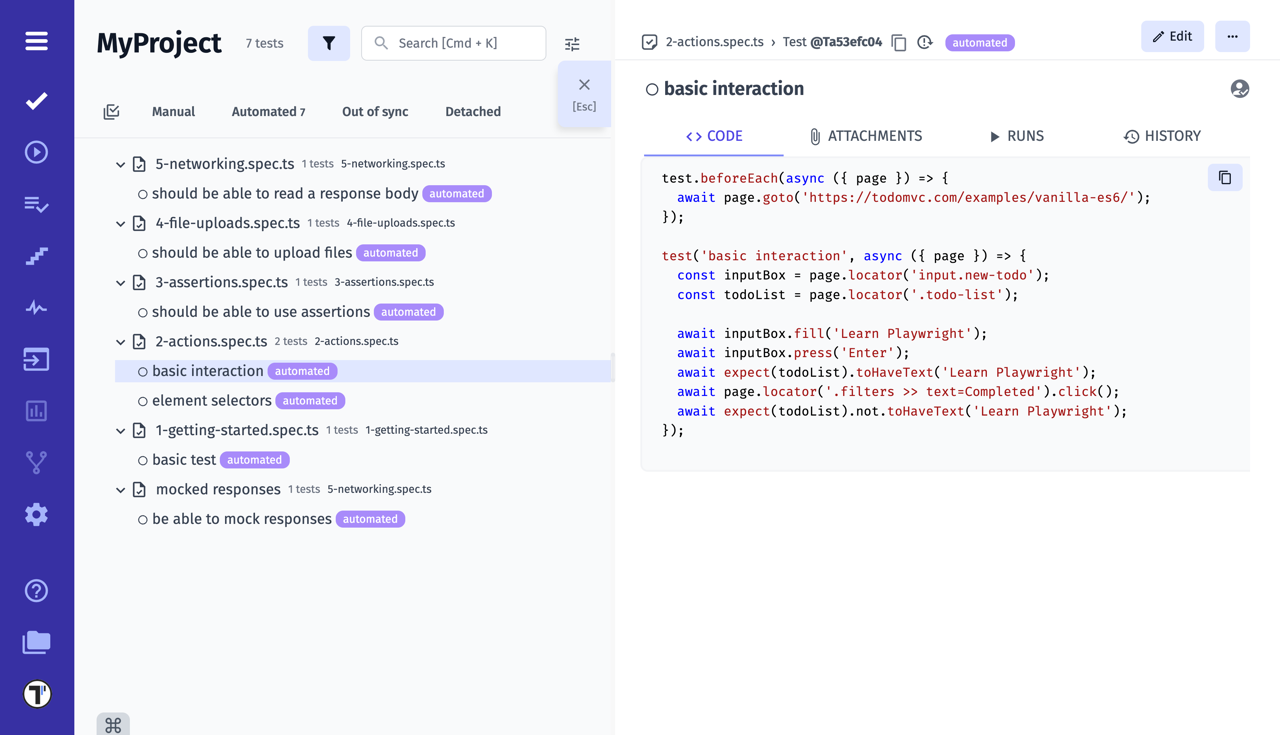Click the copy icon next to @Ta53efc04
This screenshot has width=1280, height=735.
click(x=898, y=43)
